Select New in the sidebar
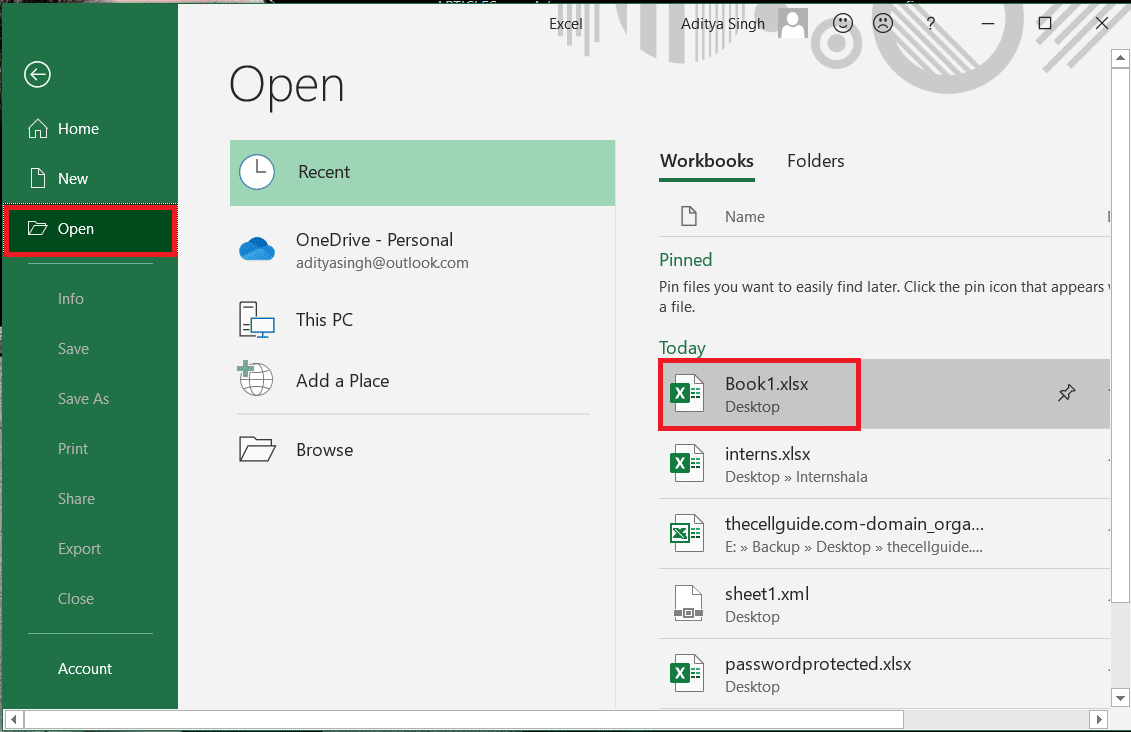The height and width of the screenshot is (732, 1131). [72, 178]
